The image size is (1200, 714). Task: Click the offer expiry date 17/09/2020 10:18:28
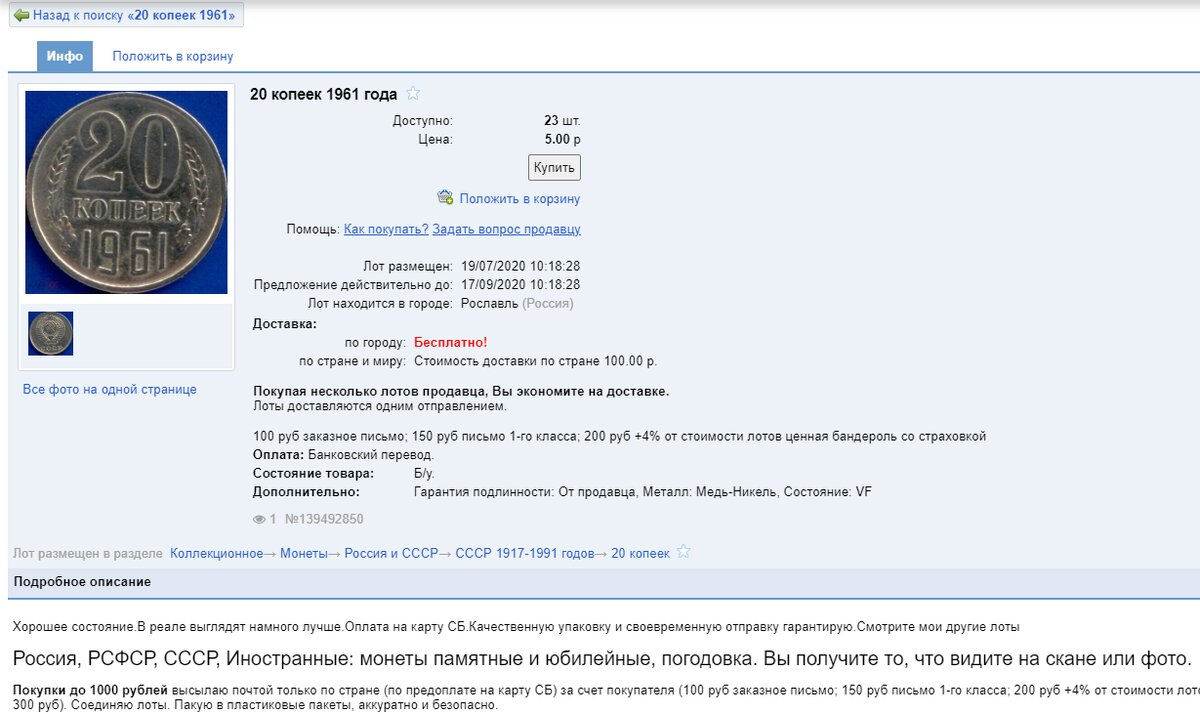pyautogui.click(x=521, y=285)
